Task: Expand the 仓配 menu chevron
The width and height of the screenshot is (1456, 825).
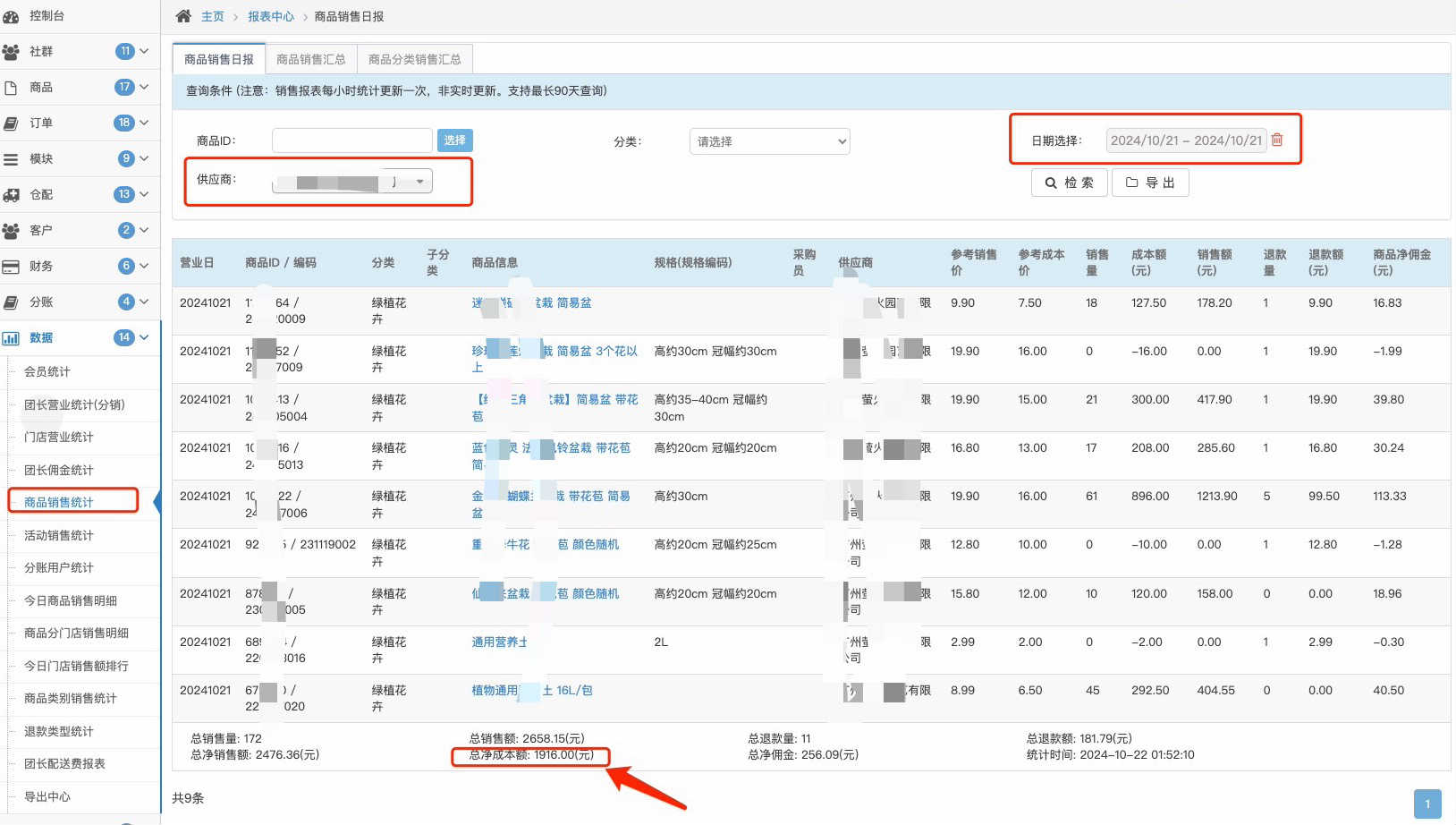Action: tap(144, 194)
